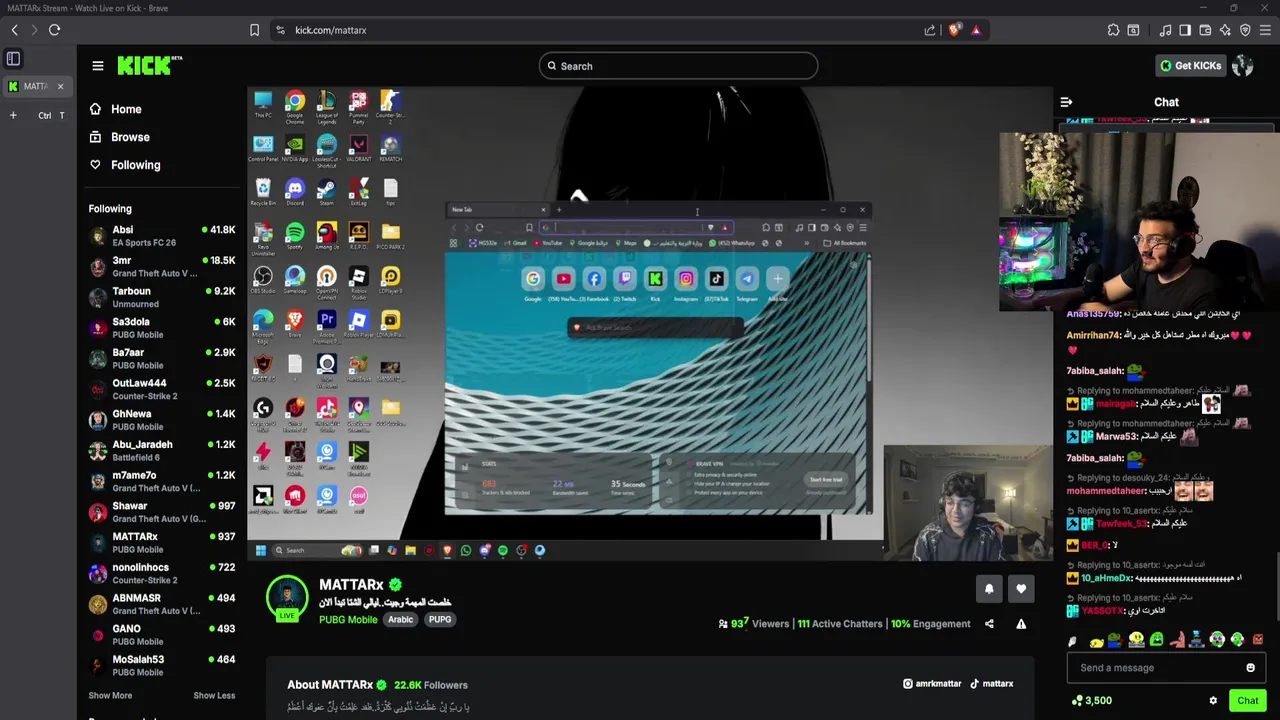Image resolution: width=1280 pixels, height=720 pixels.
Task: Open mattarx TikTok link
Action: point(991,684)
